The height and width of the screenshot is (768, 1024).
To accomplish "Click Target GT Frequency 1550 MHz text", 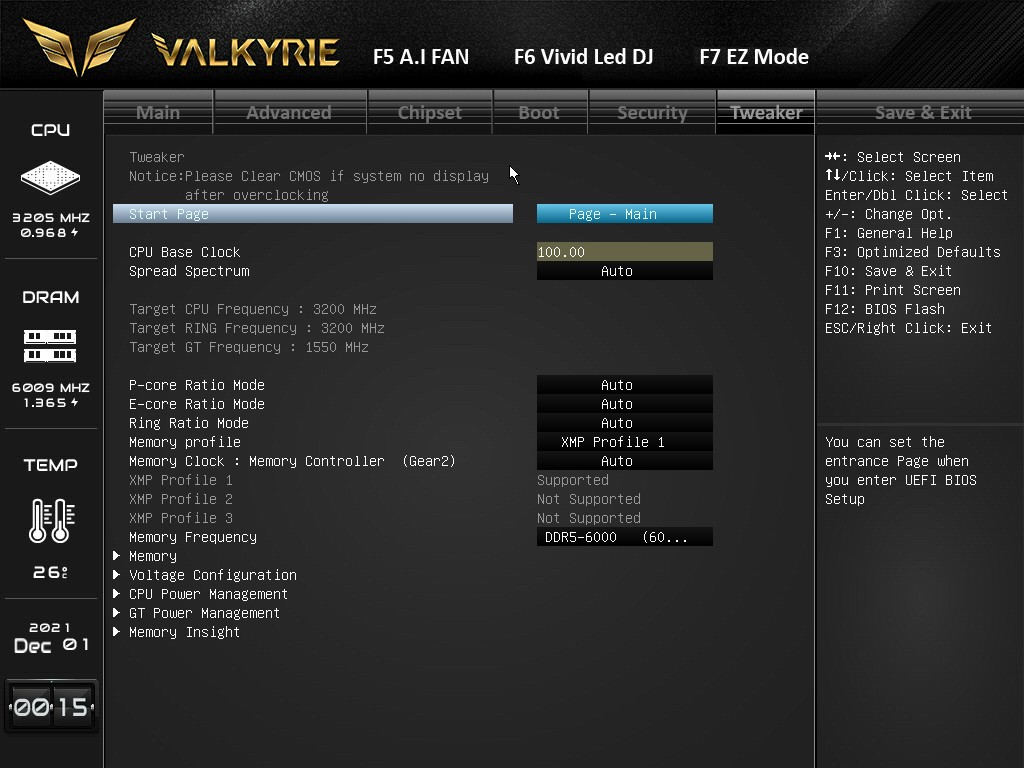I will coord(249,346).
